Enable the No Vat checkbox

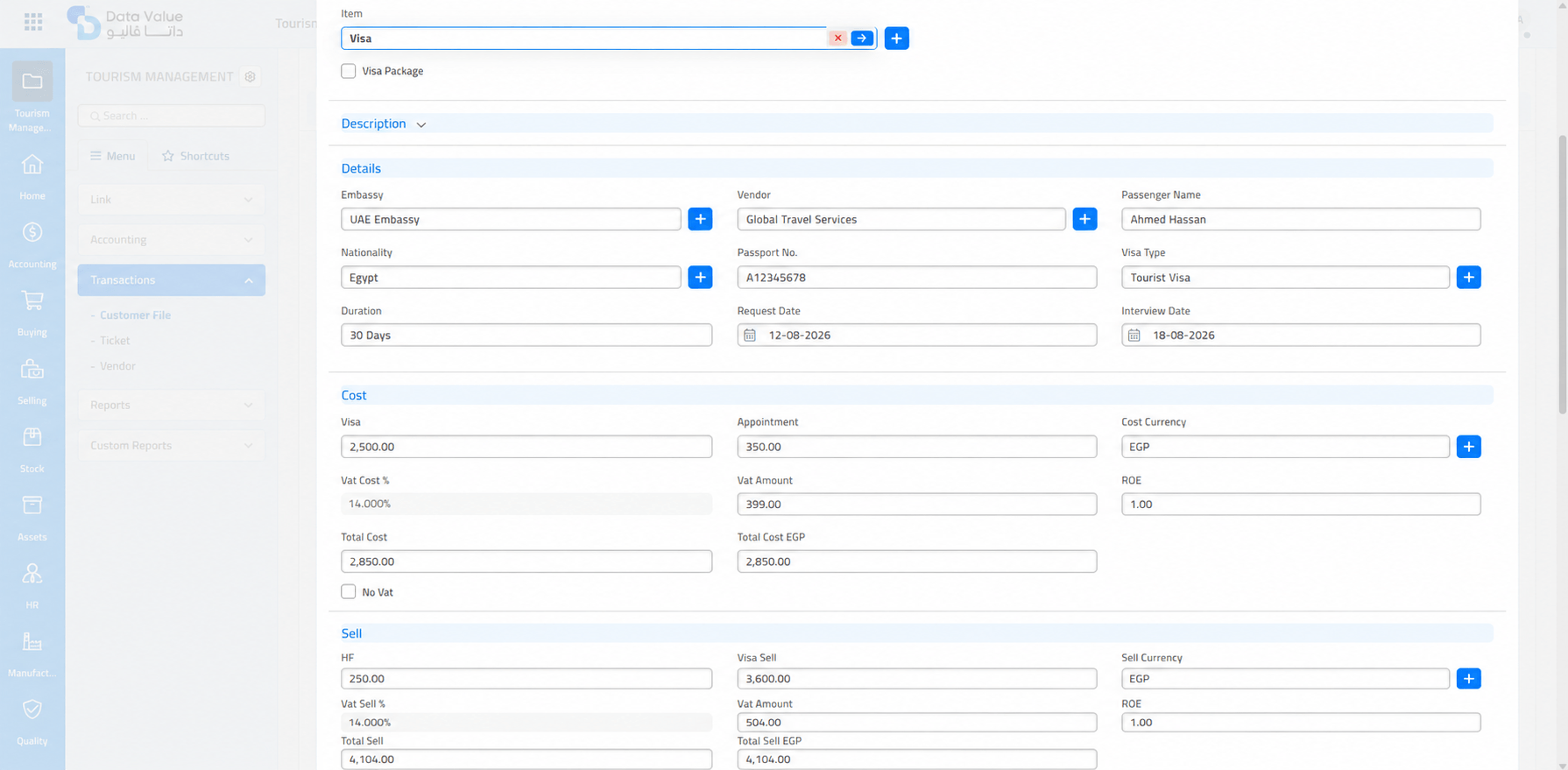click(349, 592)
